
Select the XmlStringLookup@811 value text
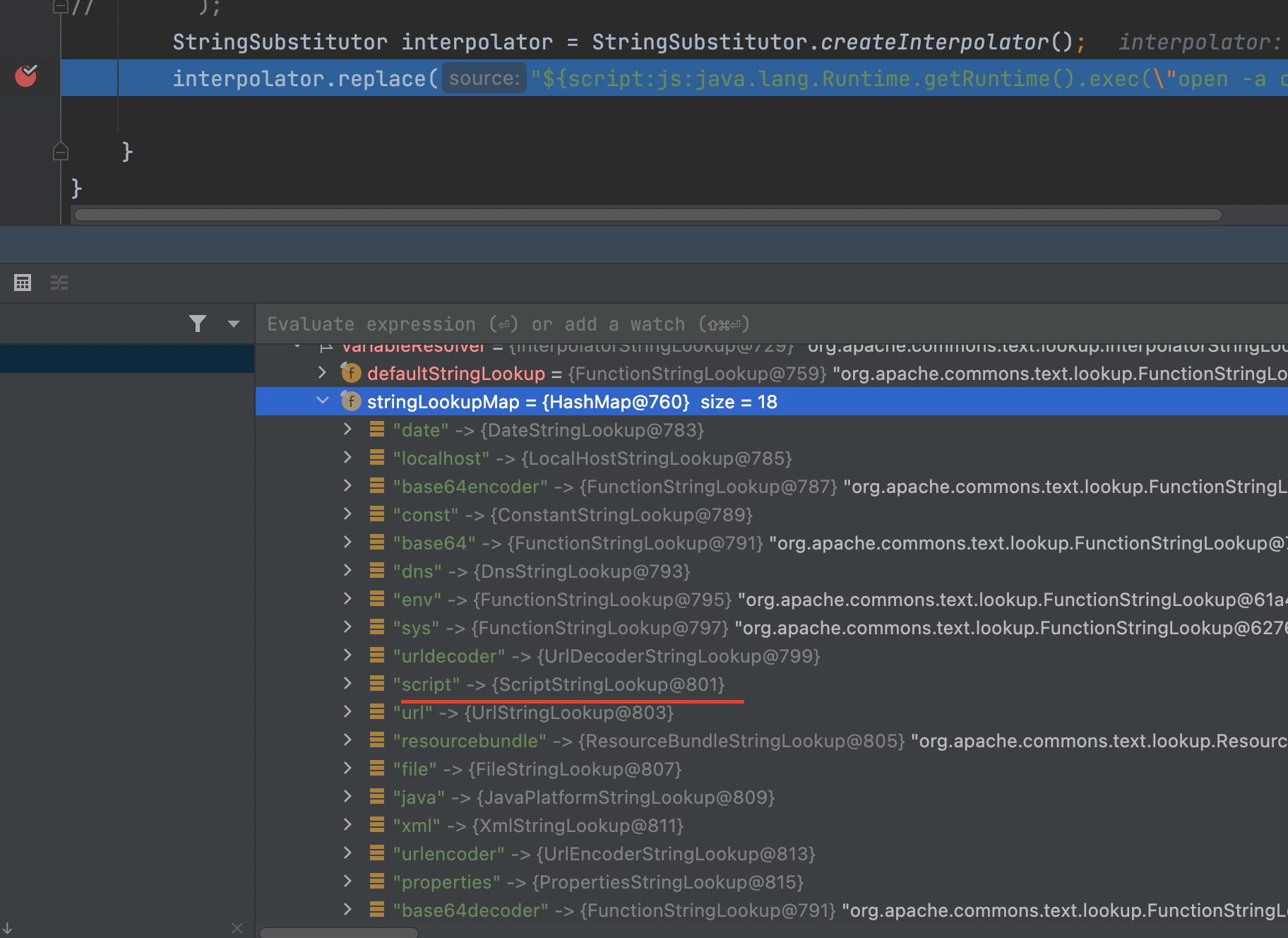click(x=578, y=826)
